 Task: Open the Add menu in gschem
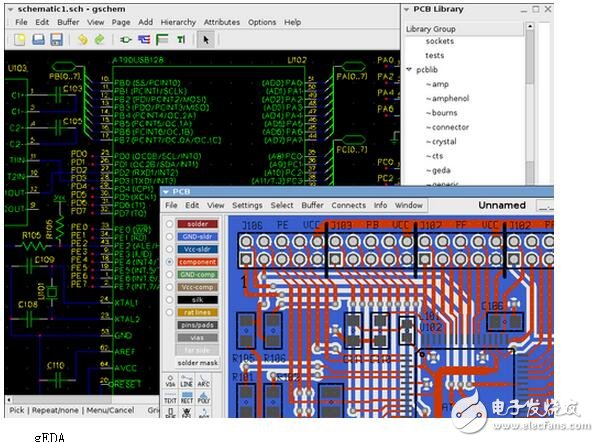pyautogui.click(x=145, y=22)
